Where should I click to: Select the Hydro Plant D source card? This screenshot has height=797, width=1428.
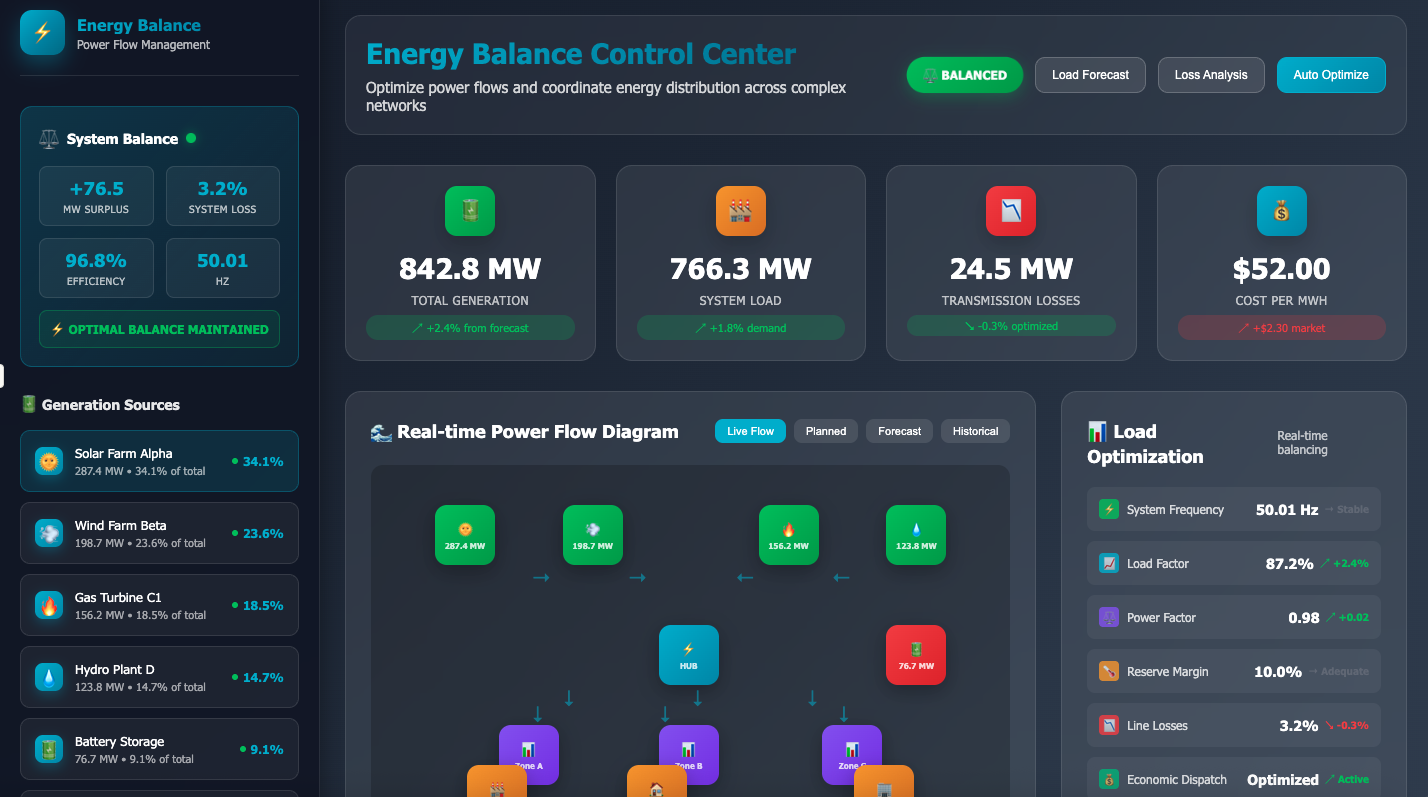tap(159, 677)
